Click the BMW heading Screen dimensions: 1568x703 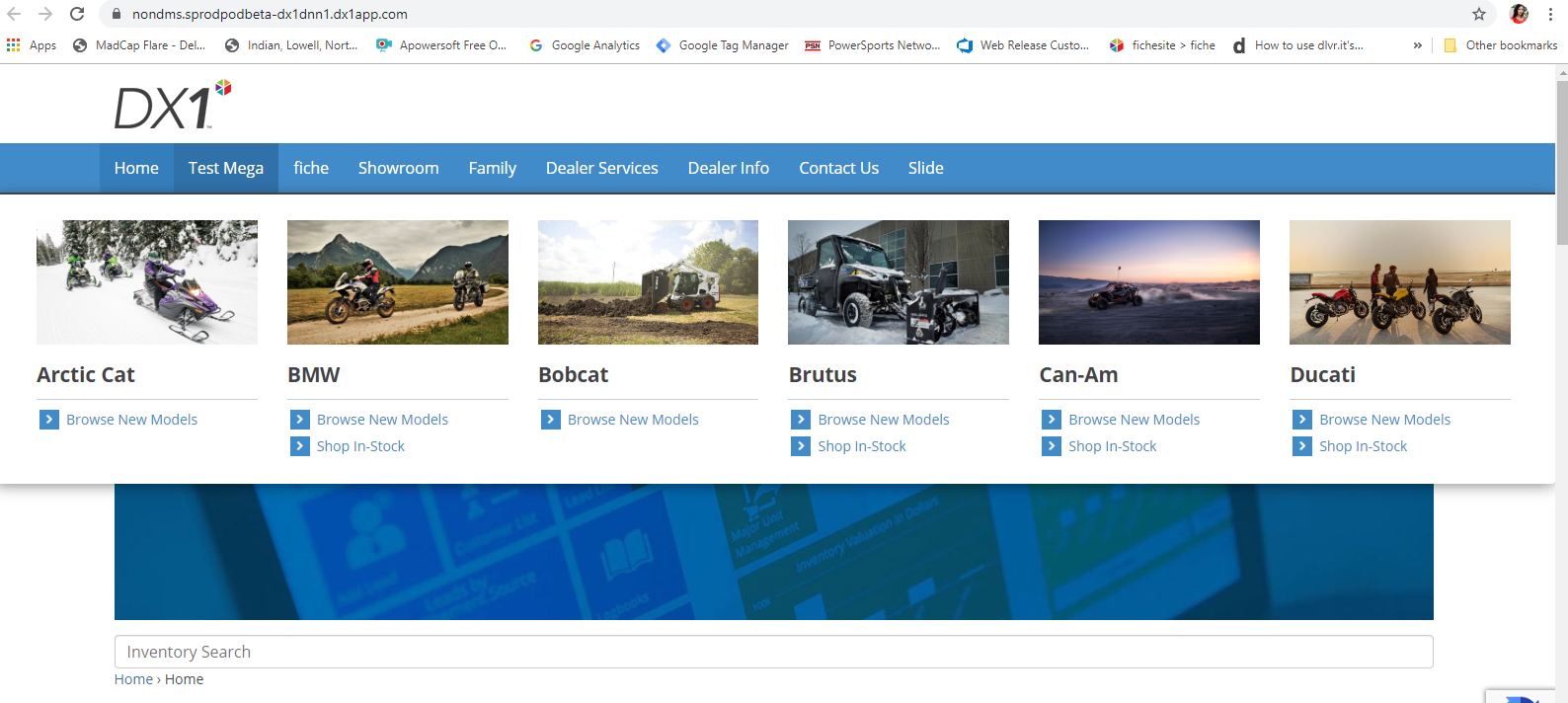pyautogui.click(x=314, y=375)
